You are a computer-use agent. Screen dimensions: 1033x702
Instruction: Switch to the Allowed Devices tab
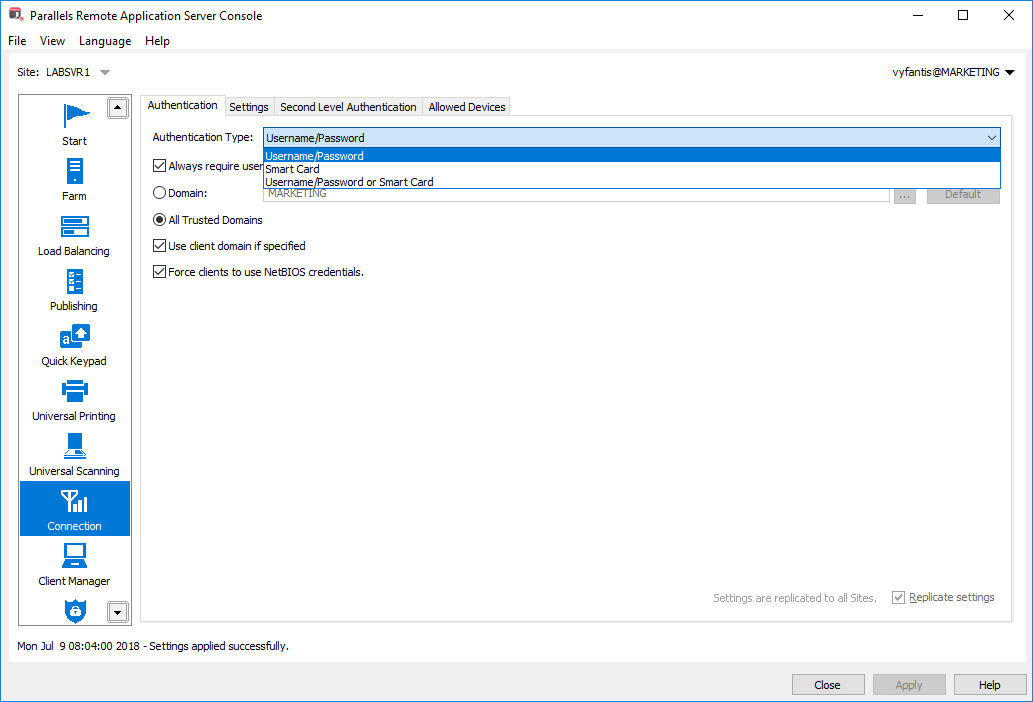coord(467,107)
